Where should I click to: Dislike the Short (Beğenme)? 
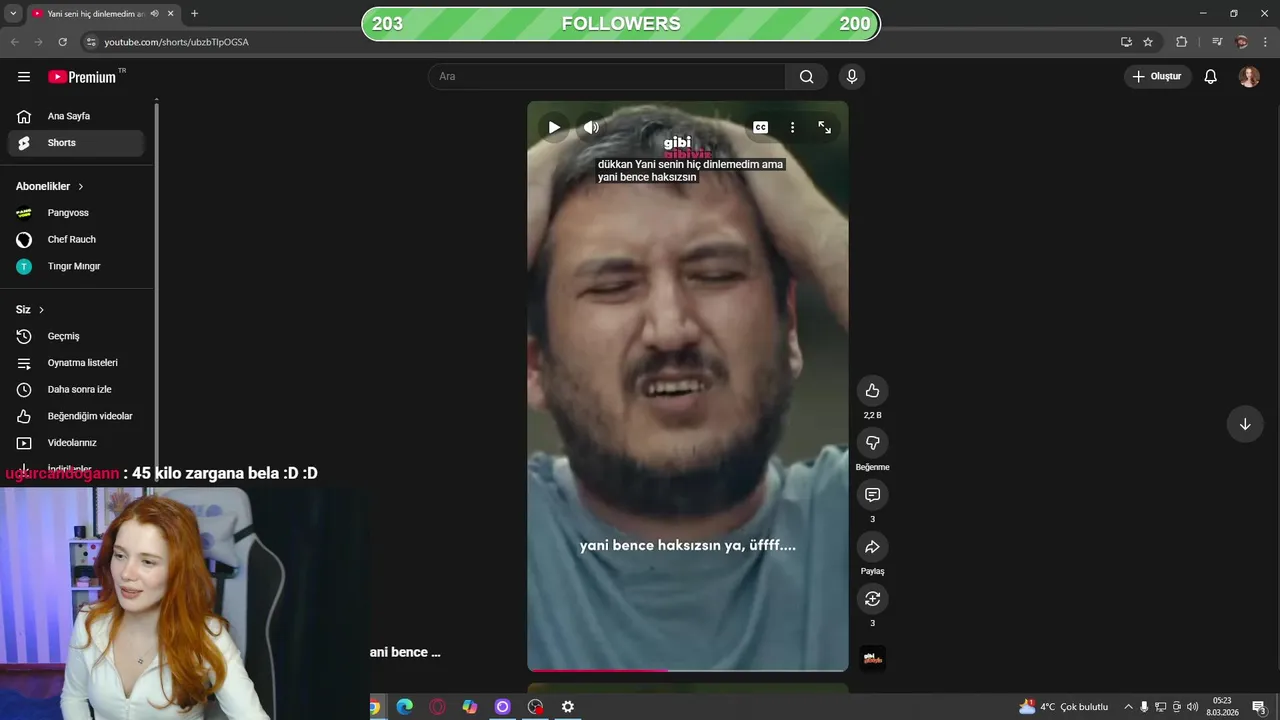coord(872,443)
